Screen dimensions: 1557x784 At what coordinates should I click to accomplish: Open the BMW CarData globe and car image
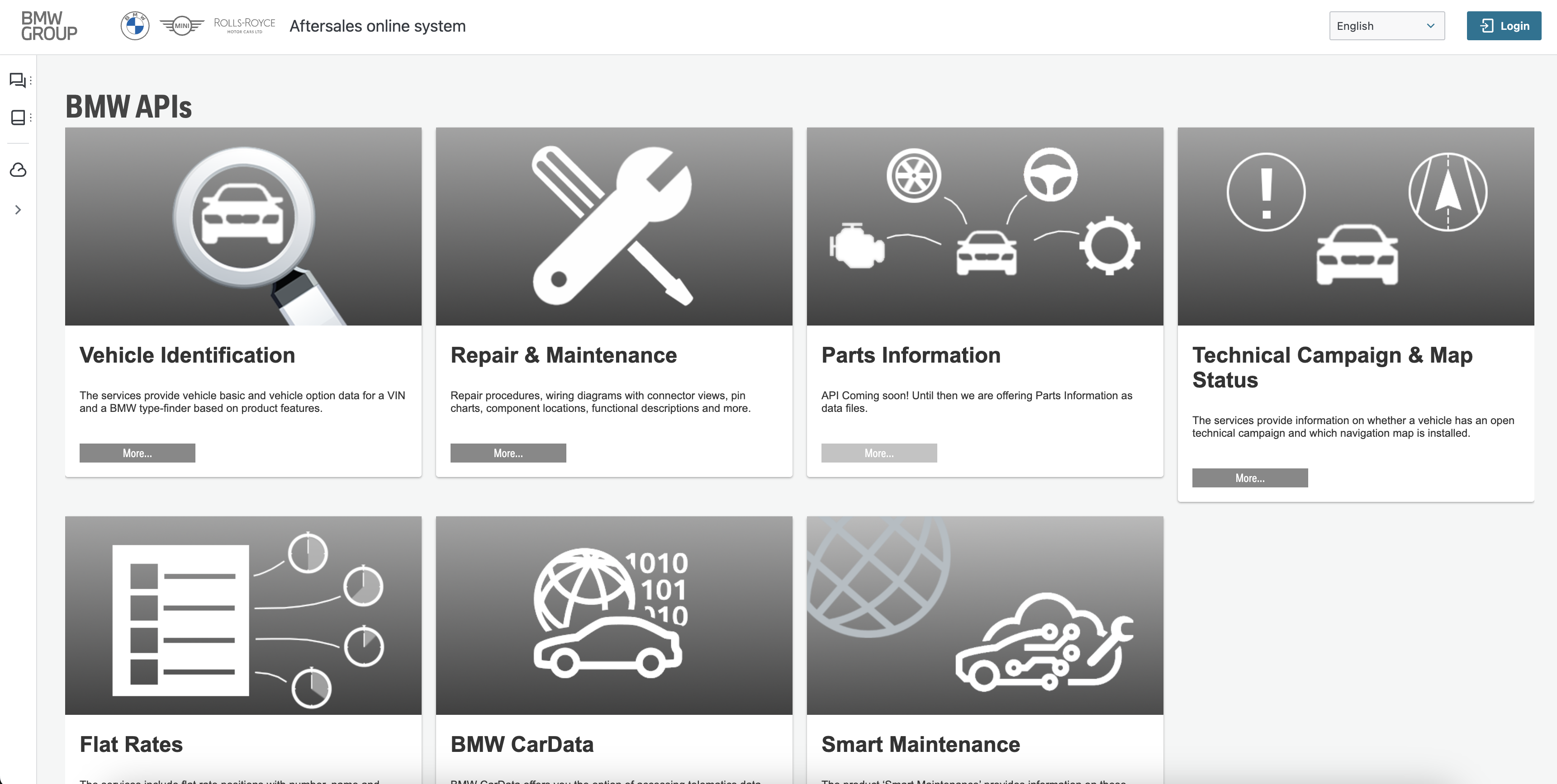[x=614, y=615]
